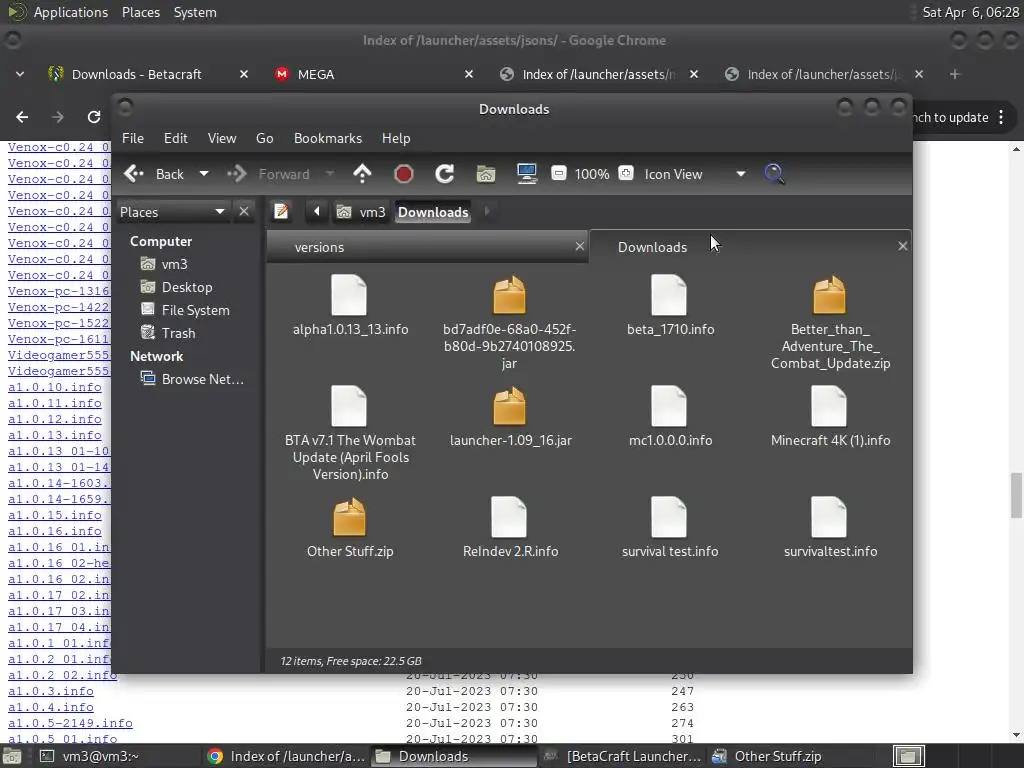Open the Help menu

tap(396, 138)
